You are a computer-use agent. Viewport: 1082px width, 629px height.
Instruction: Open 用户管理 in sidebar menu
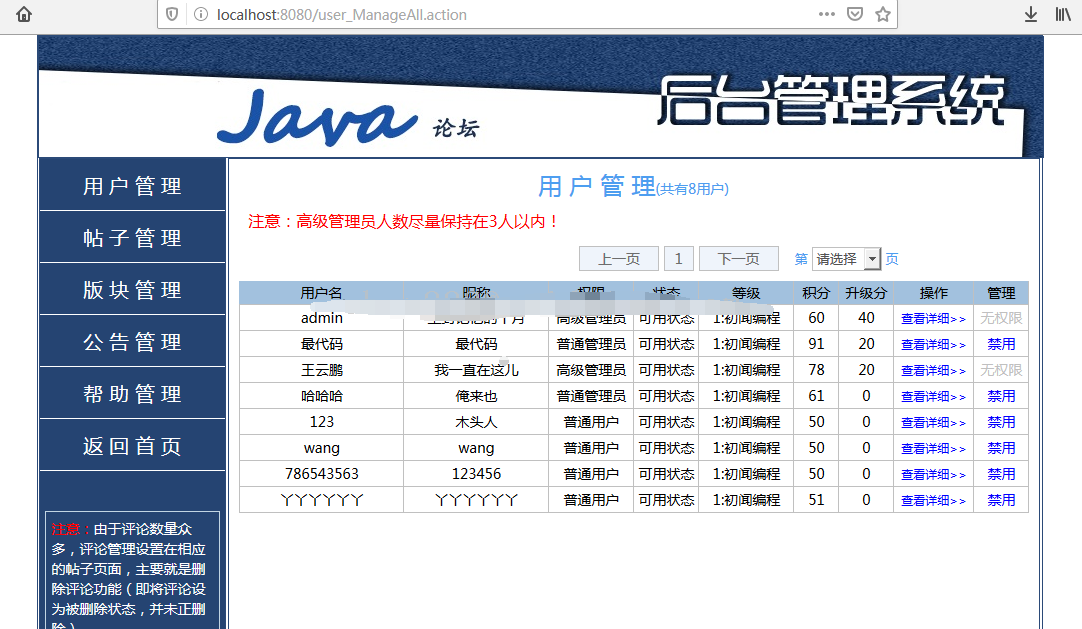pyautogui.click(x=132, y=186)
